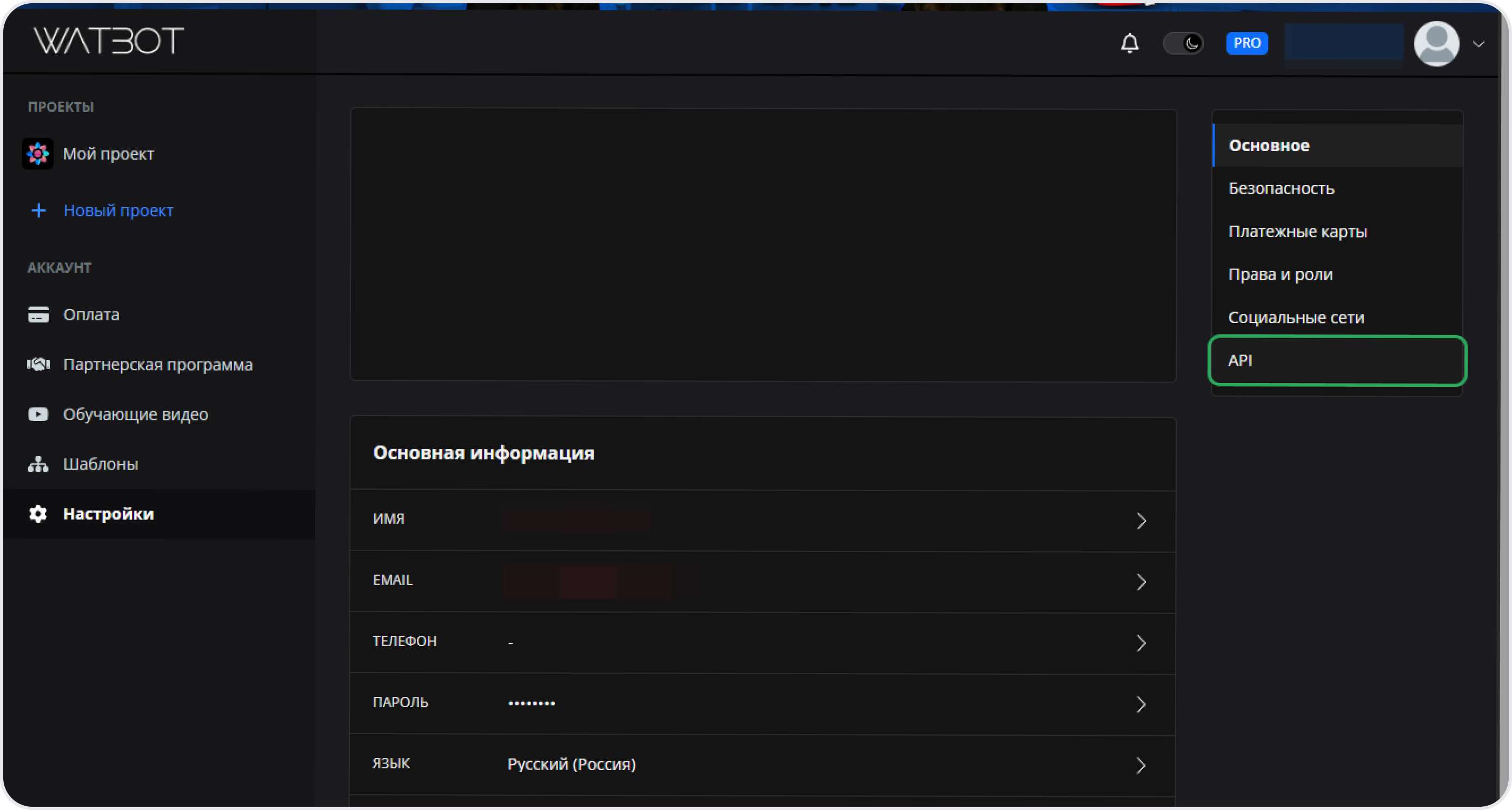
Task: Click the WATBOT logo
Action: (109, 41)
